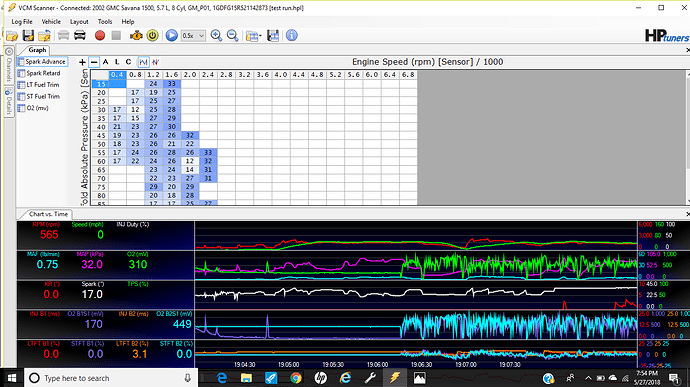The height and width of the screenshot is (387, 690).
Task: Open the 0.5x playback speed dropdown
Action: [x=193, y=36]
